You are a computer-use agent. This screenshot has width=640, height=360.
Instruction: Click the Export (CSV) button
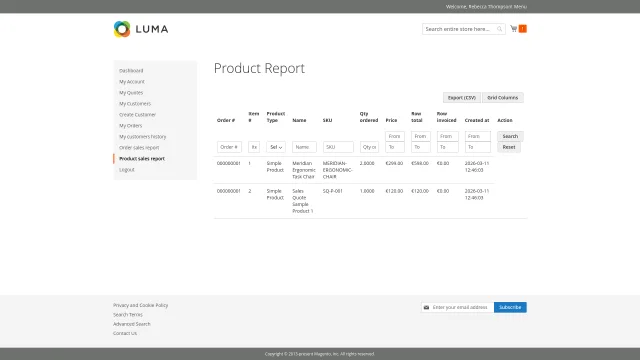pos(462,98)
